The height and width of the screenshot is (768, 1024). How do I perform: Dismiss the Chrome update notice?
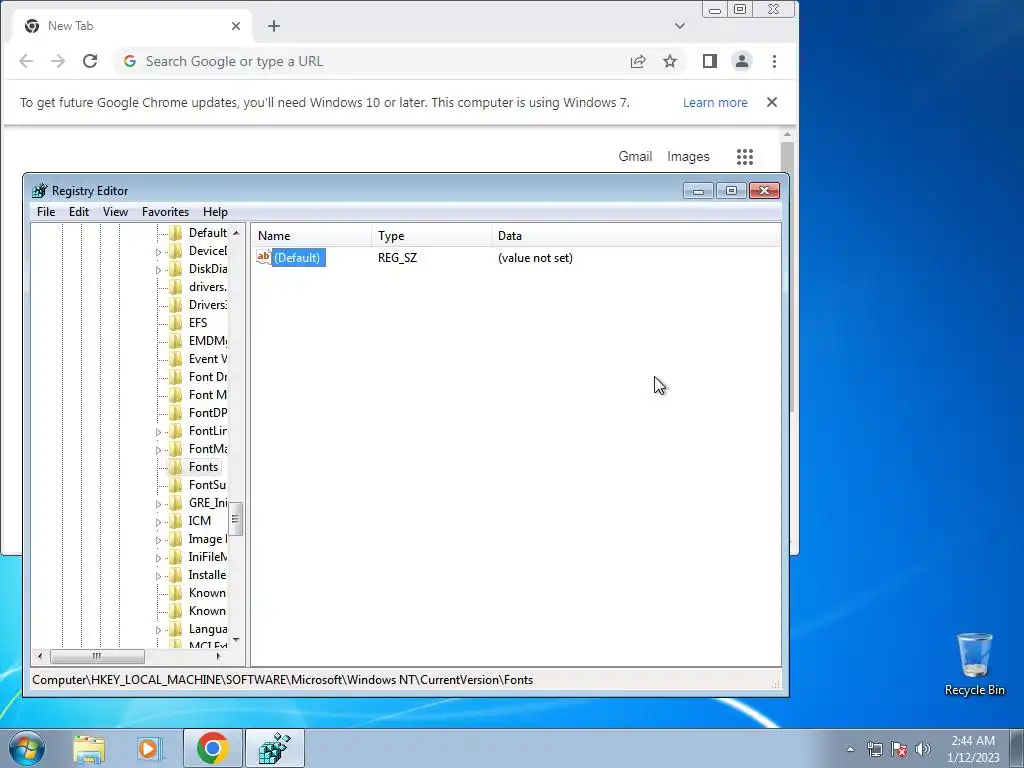coord(772,103)
